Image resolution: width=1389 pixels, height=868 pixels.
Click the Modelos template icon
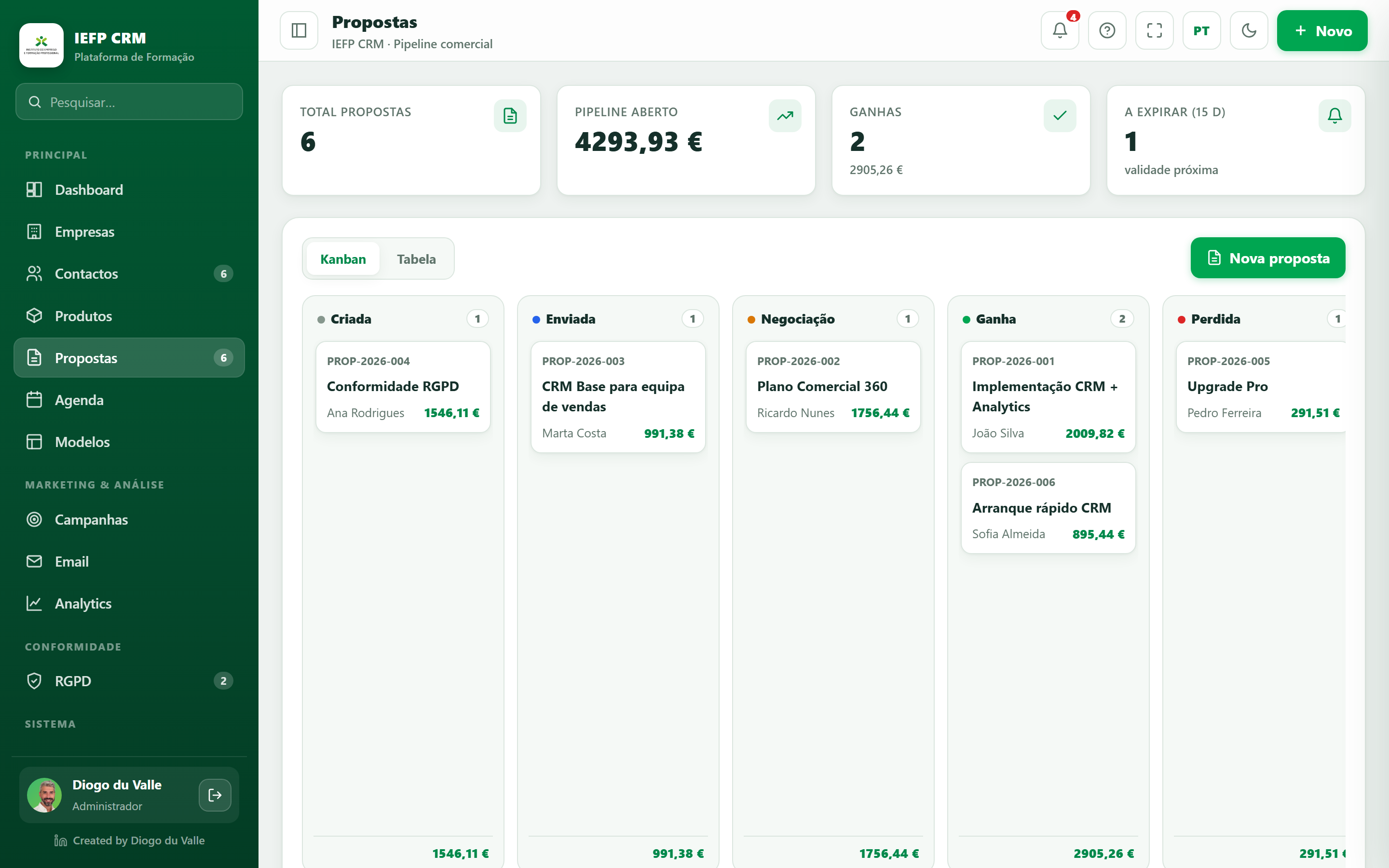[x=34, y=441]
